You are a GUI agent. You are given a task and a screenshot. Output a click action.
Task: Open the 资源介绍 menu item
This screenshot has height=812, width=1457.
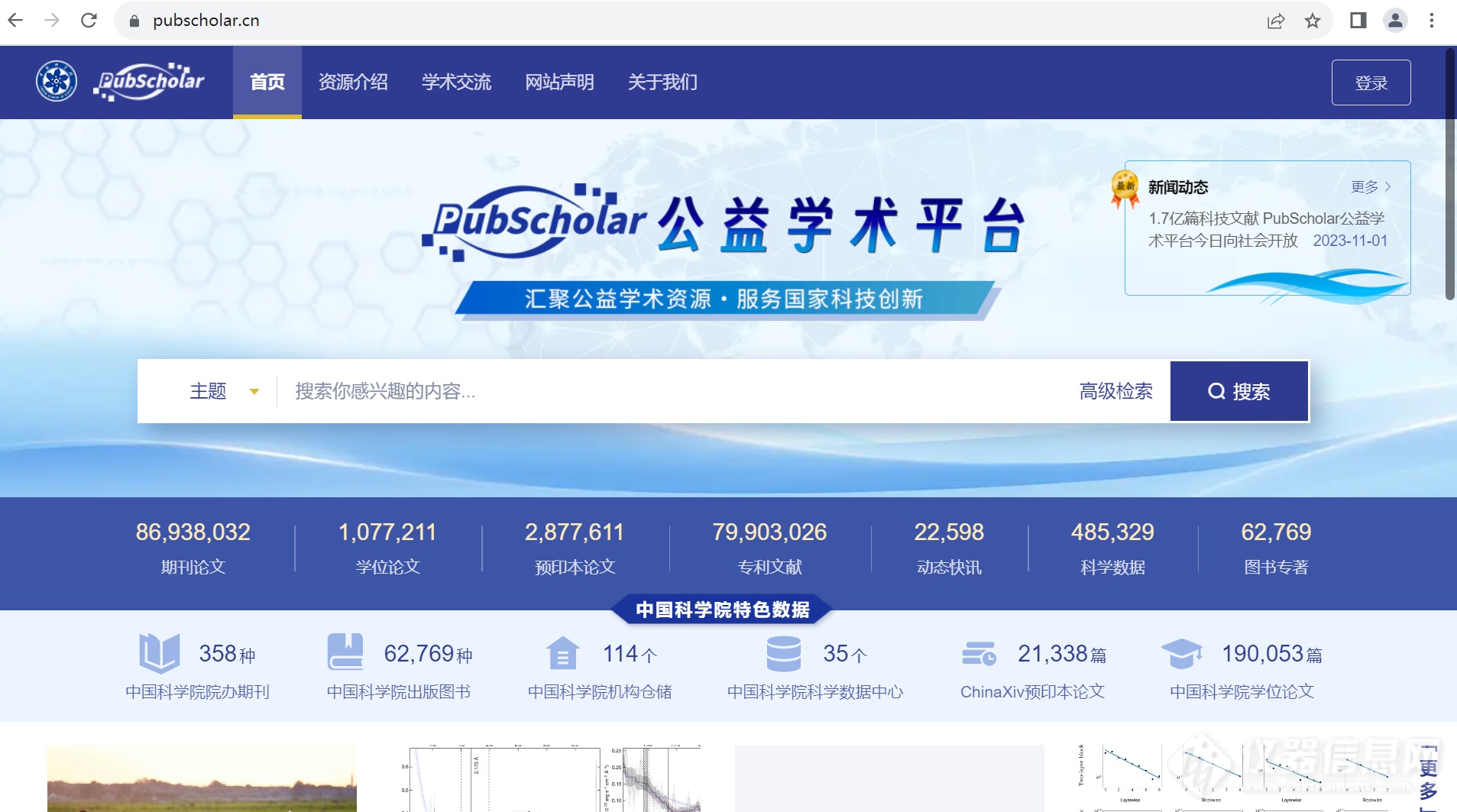(353, 82)
